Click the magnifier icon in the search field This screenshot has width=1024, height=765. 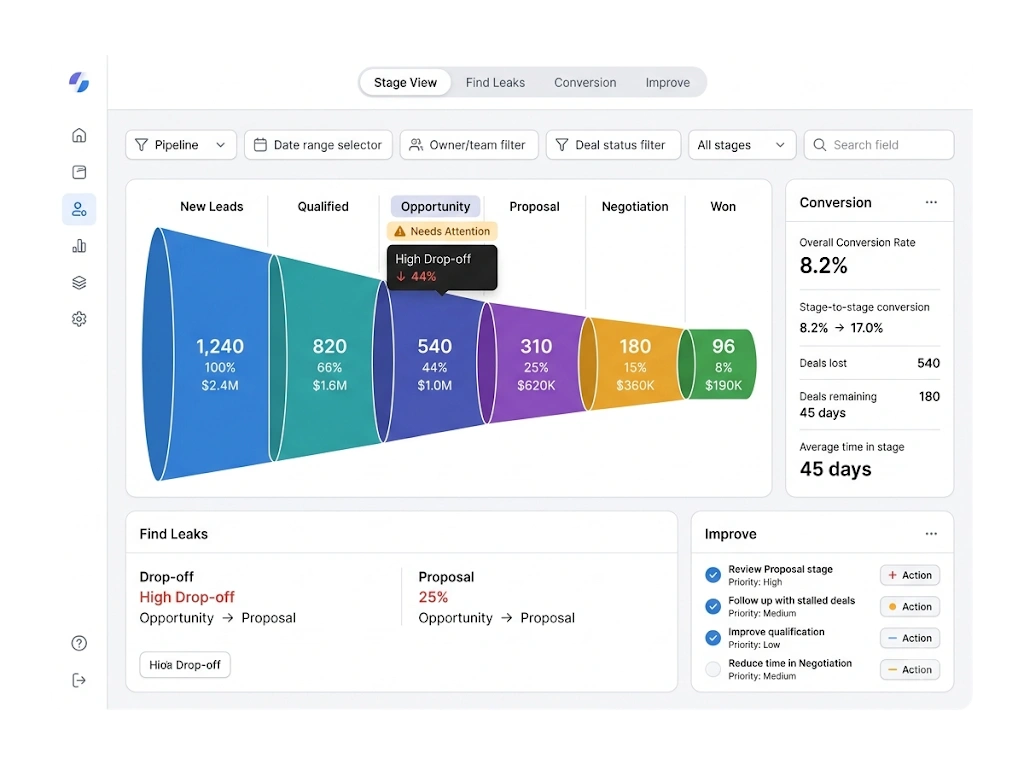click(820, 145)
